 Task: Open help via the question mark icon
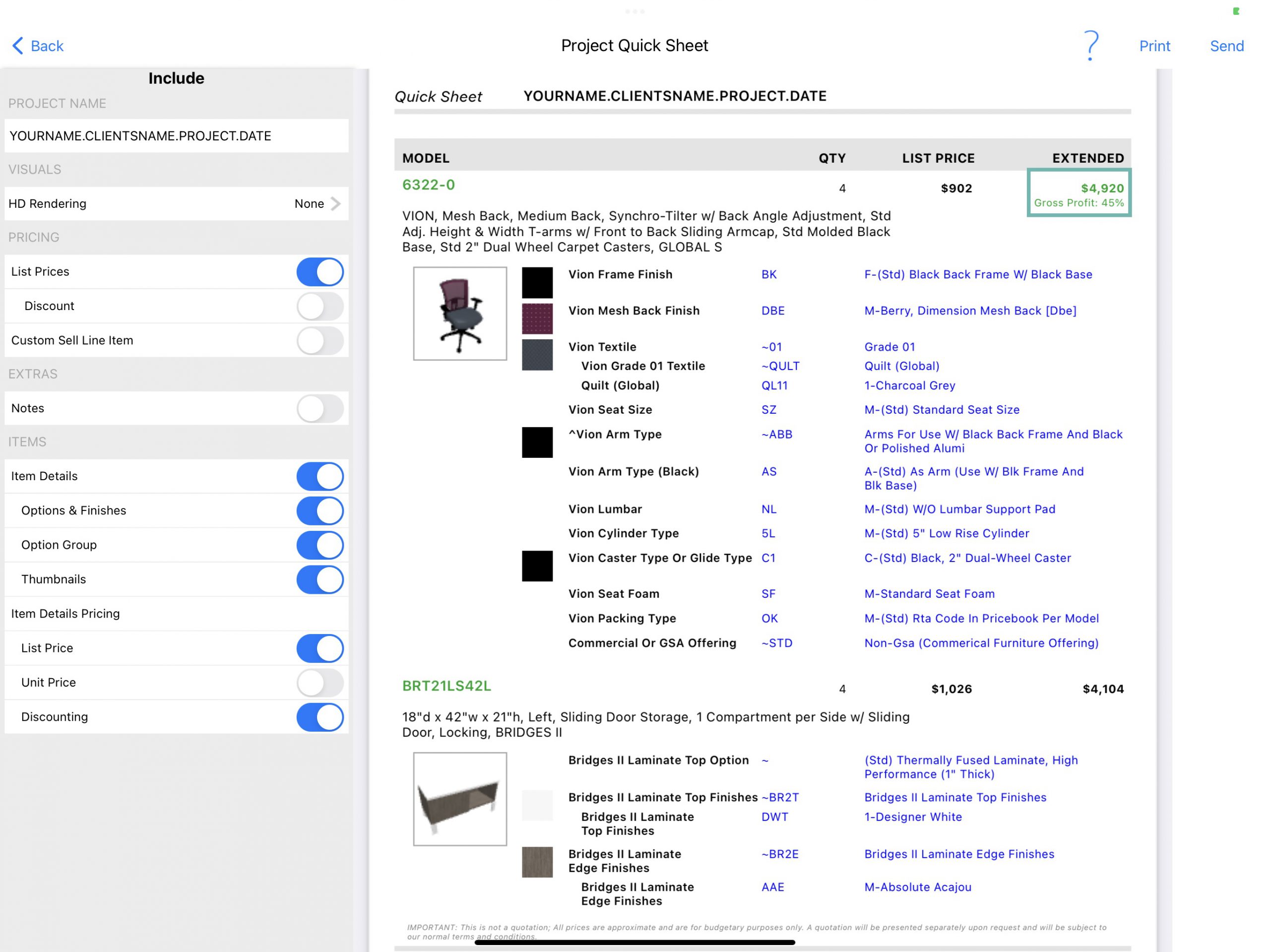coord(1091,45)
